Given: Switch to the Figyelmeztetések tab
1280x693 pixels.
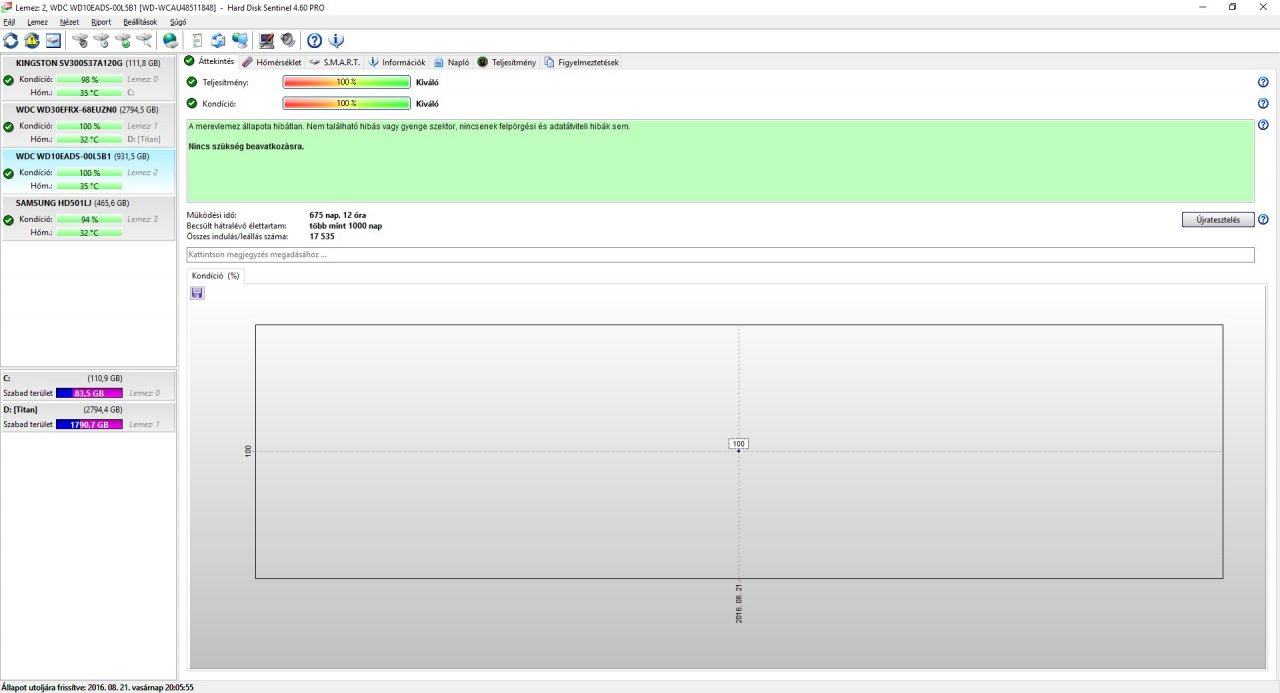Looking at the screenshot, I should [x=582, y=62].
